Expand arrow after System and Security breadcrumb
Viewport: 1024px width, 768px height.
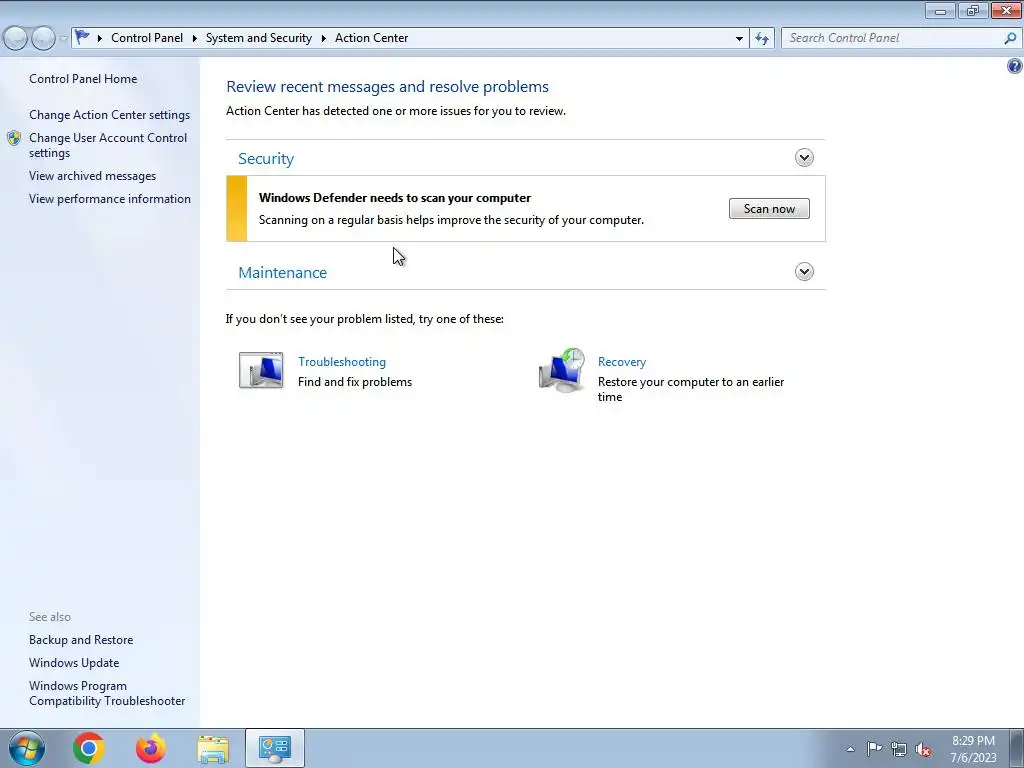point(323,39)
